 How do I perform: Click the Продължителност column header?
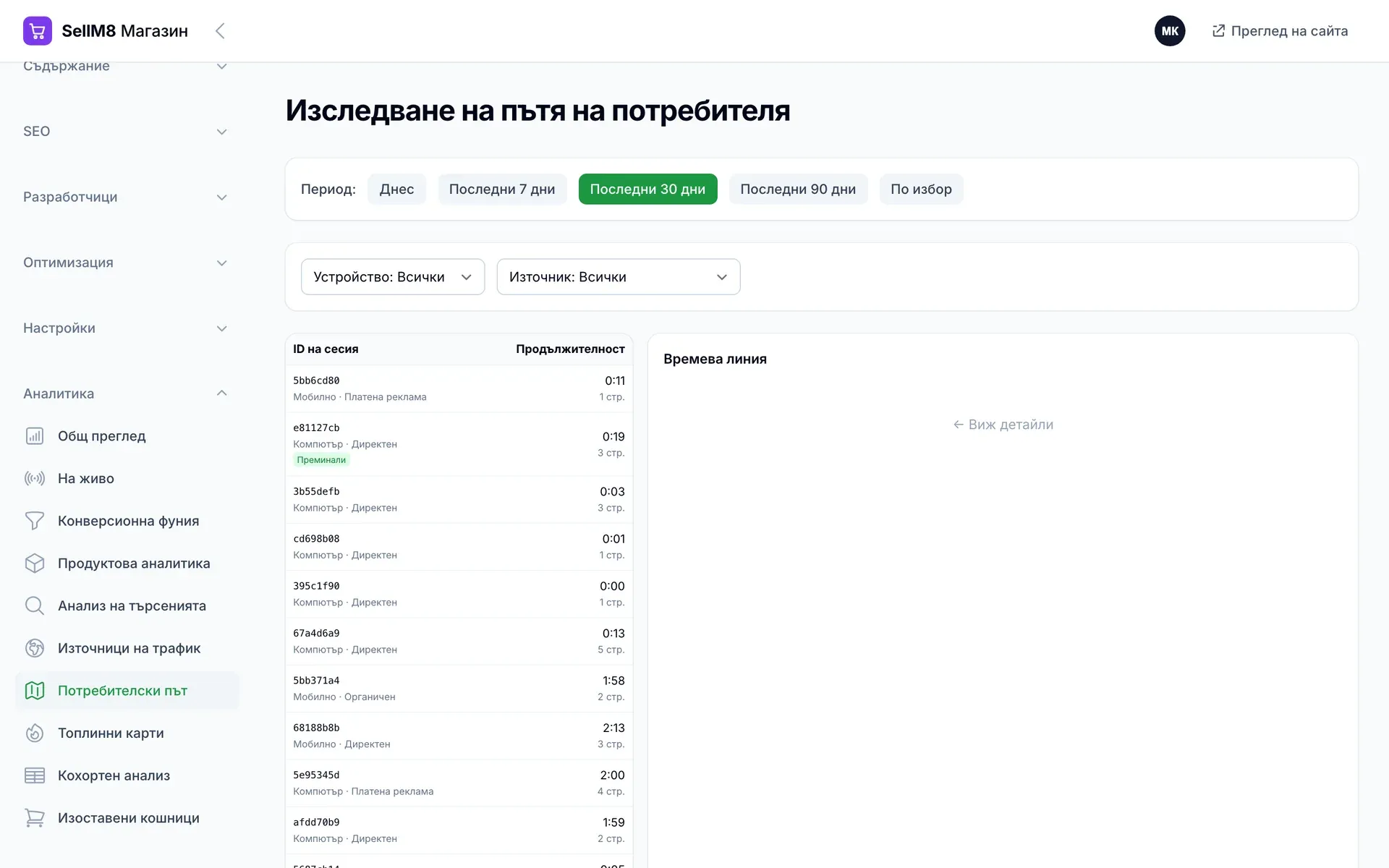coord(570,349)
